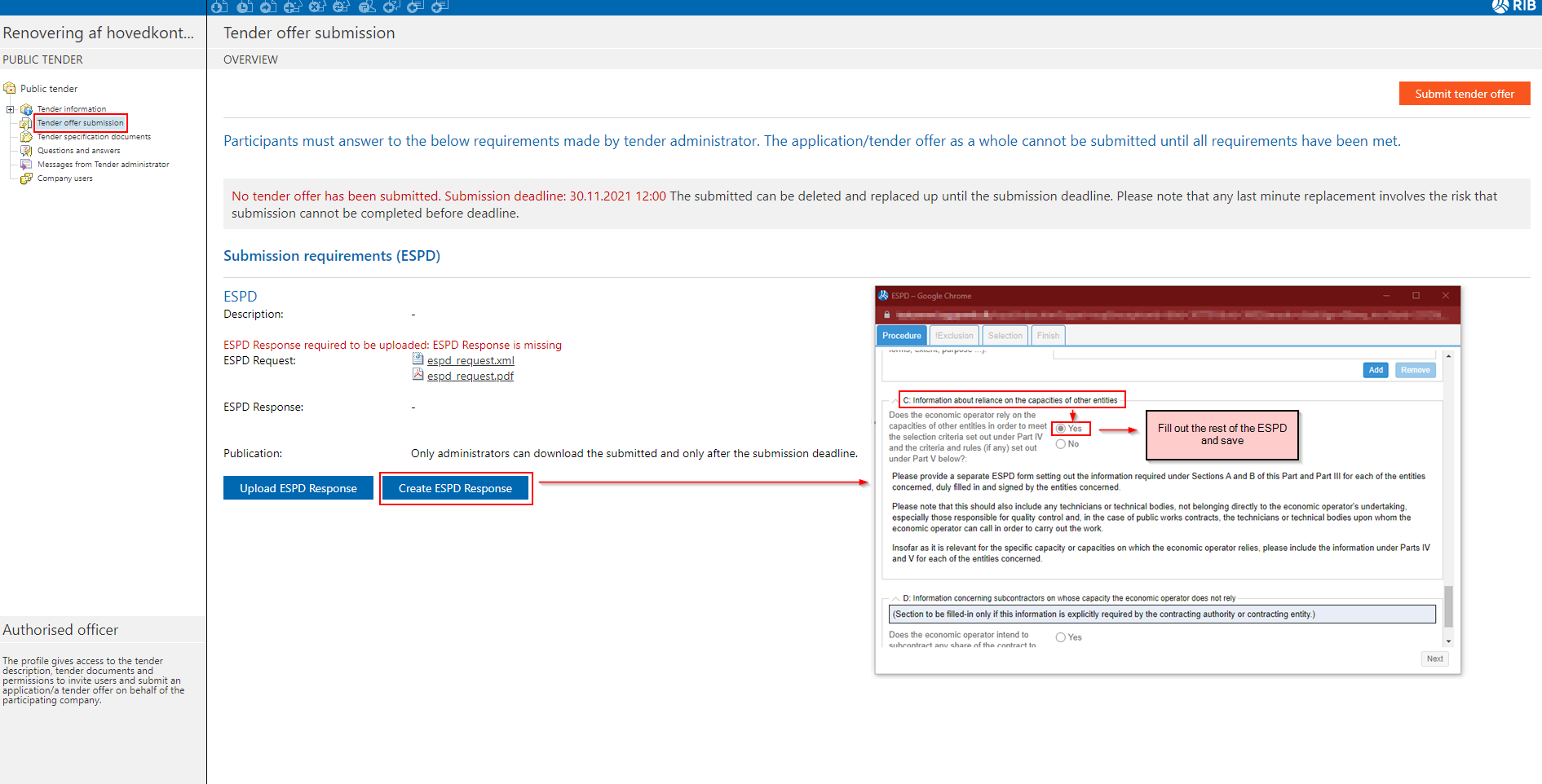Click the Tender specification documents folder icon
This screenshot has height=784, width=1542.
point(26,137)
